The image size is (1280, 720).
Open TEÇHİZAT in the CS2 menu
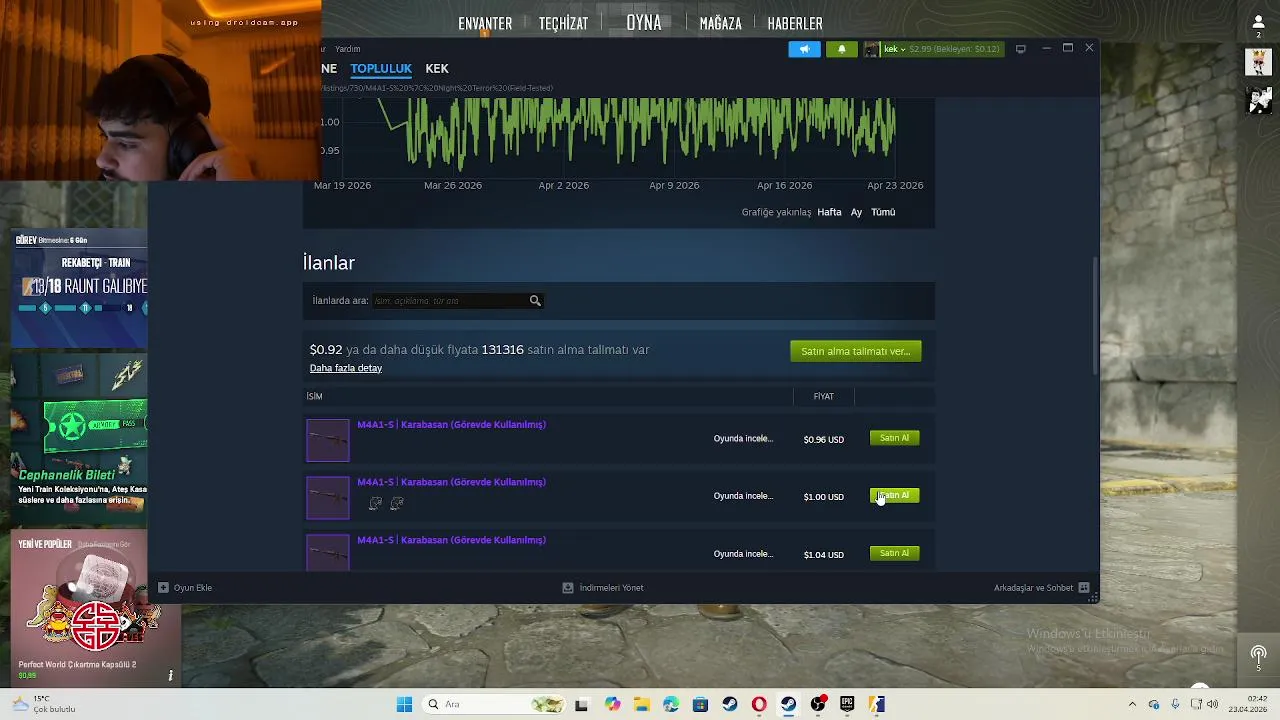click(563, 23)
